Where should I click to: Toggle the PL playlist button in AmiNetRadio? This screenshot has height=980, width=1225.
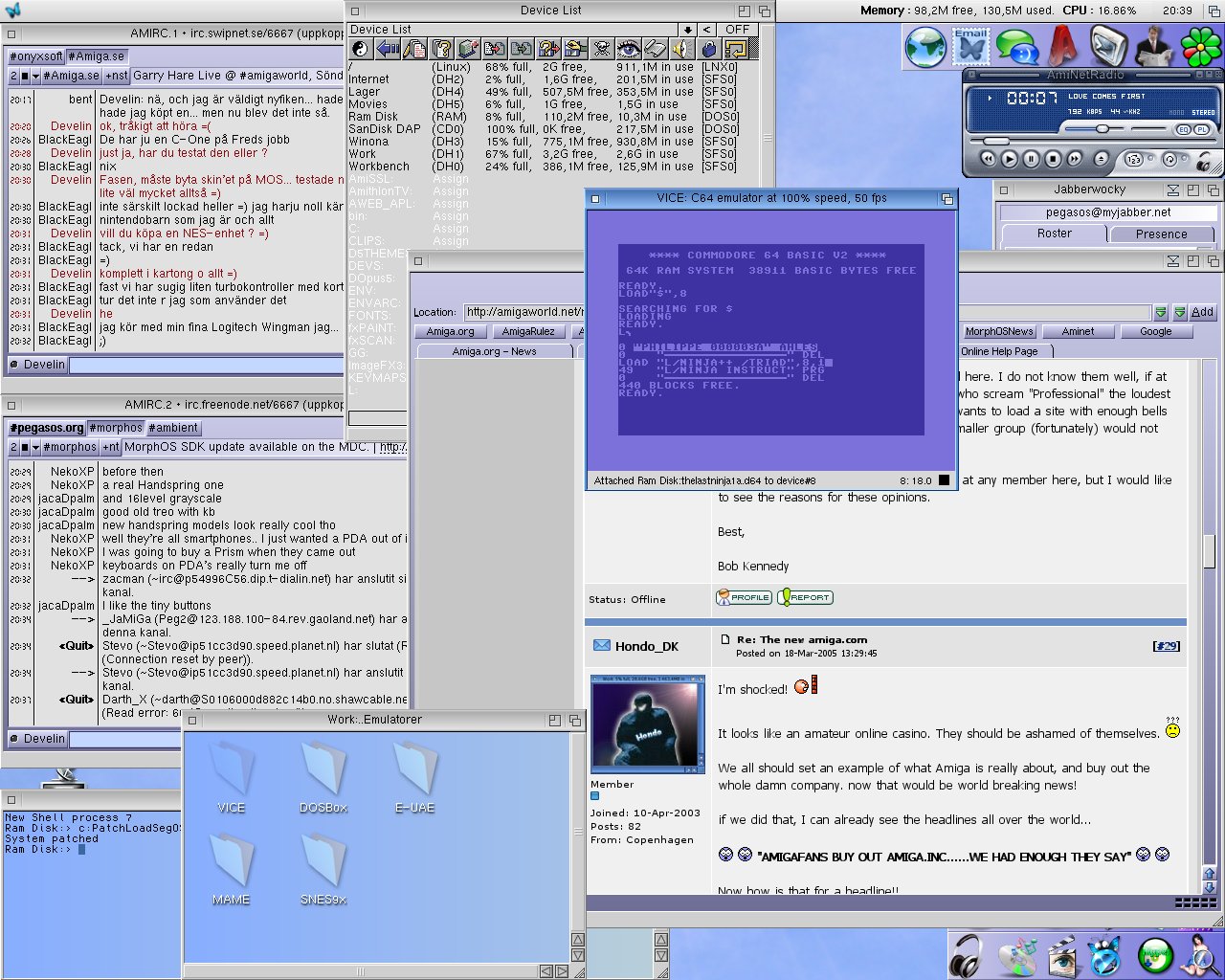coord(1201,129)
